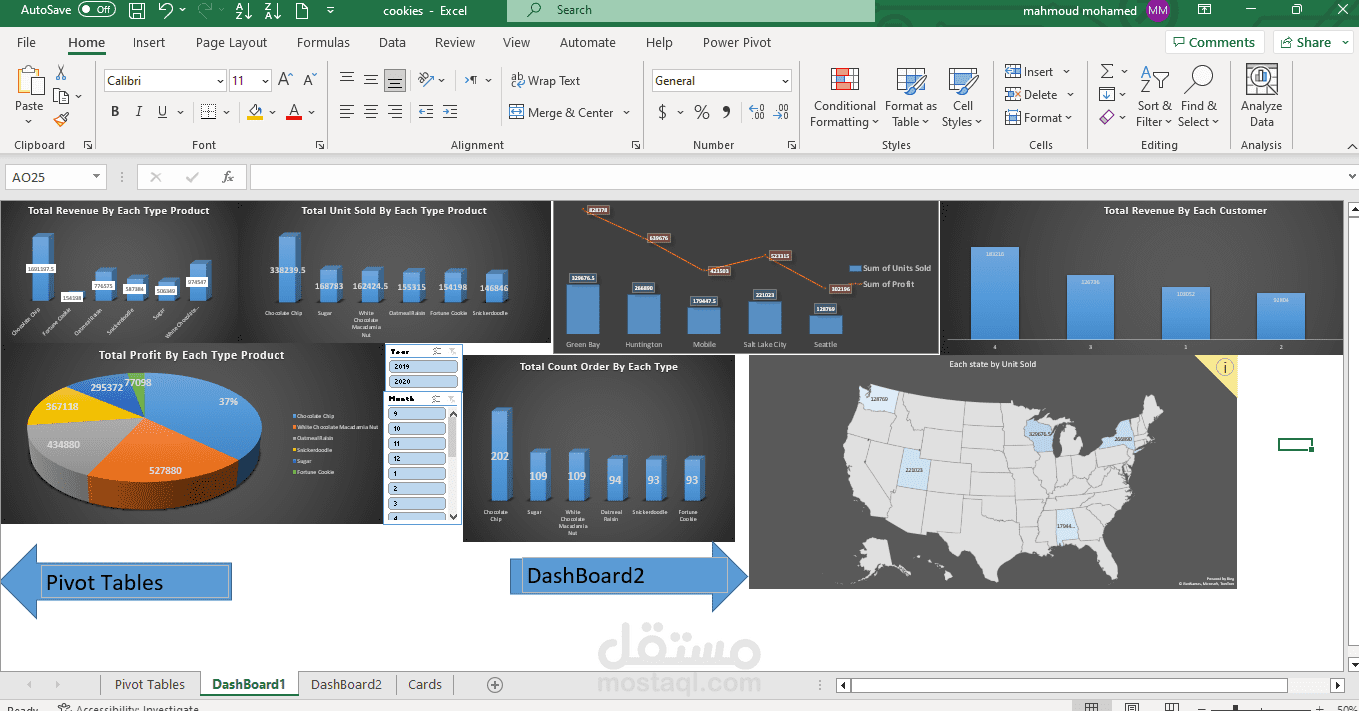Decrease decimal places
The height and width of the screenshot is (711, 1359).
coord(782,112)
